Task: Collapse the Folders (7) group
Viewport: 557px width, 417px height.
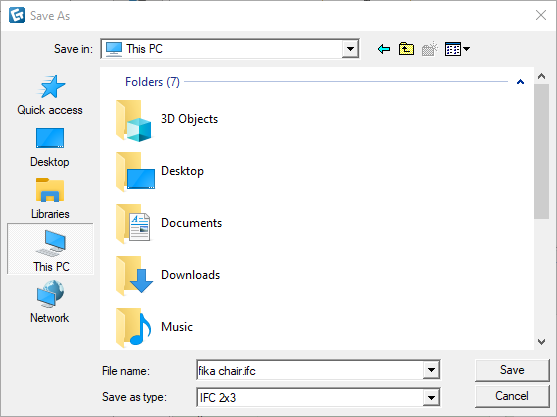Action: point(520,82)
